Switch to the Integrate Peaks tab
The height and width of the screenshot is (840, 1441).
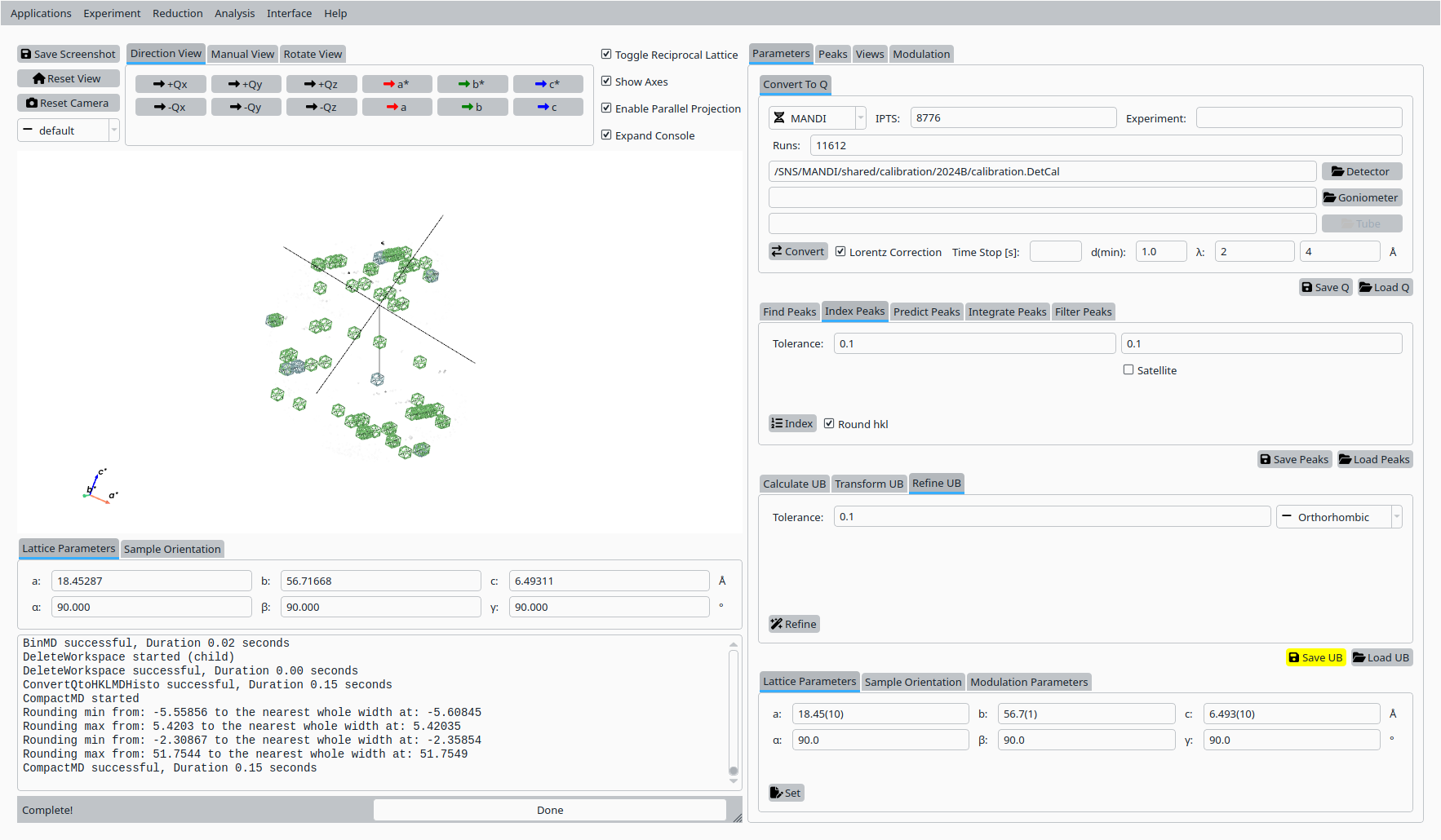tap(1007, 312)
